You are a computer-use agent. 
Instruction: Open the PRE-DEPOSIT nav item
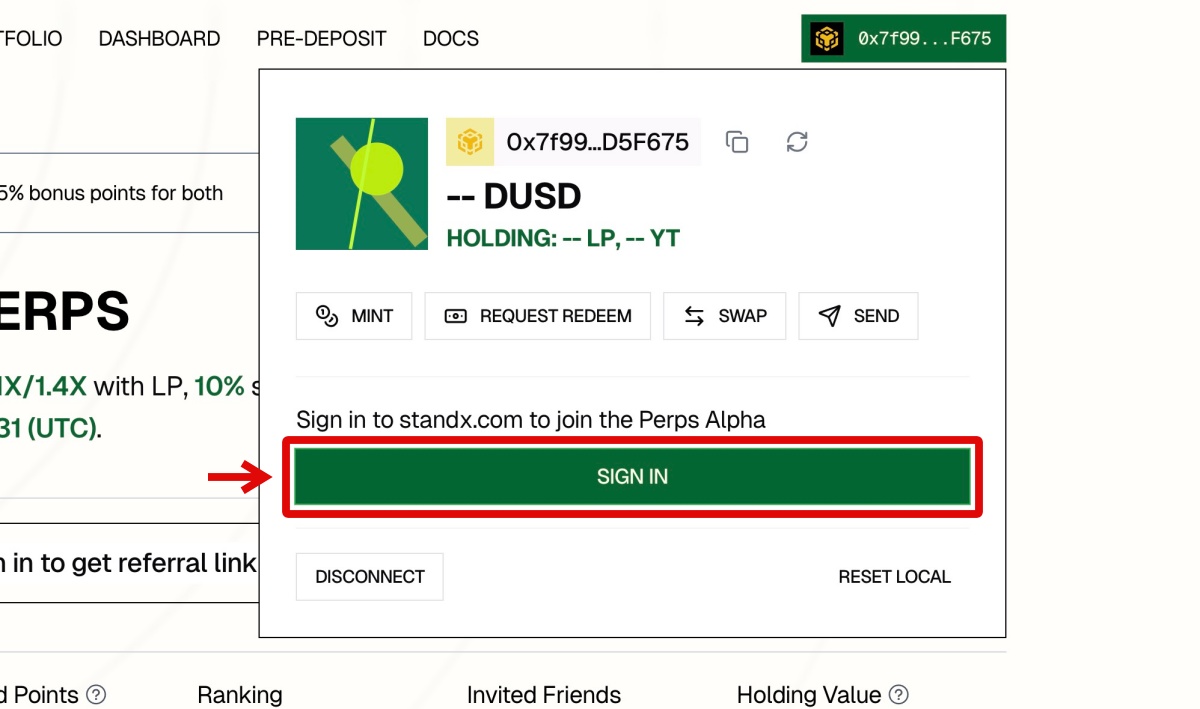point(321,39)
